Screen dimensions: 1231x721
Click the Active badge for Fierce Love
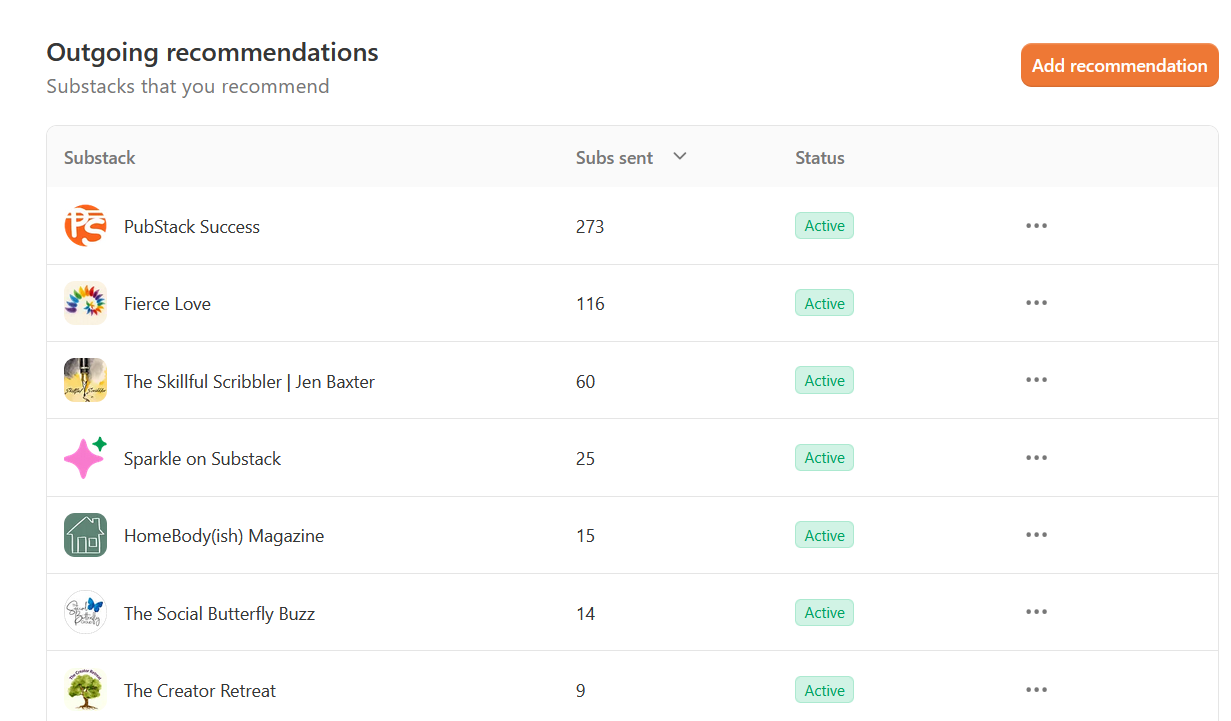coord(824,303)
